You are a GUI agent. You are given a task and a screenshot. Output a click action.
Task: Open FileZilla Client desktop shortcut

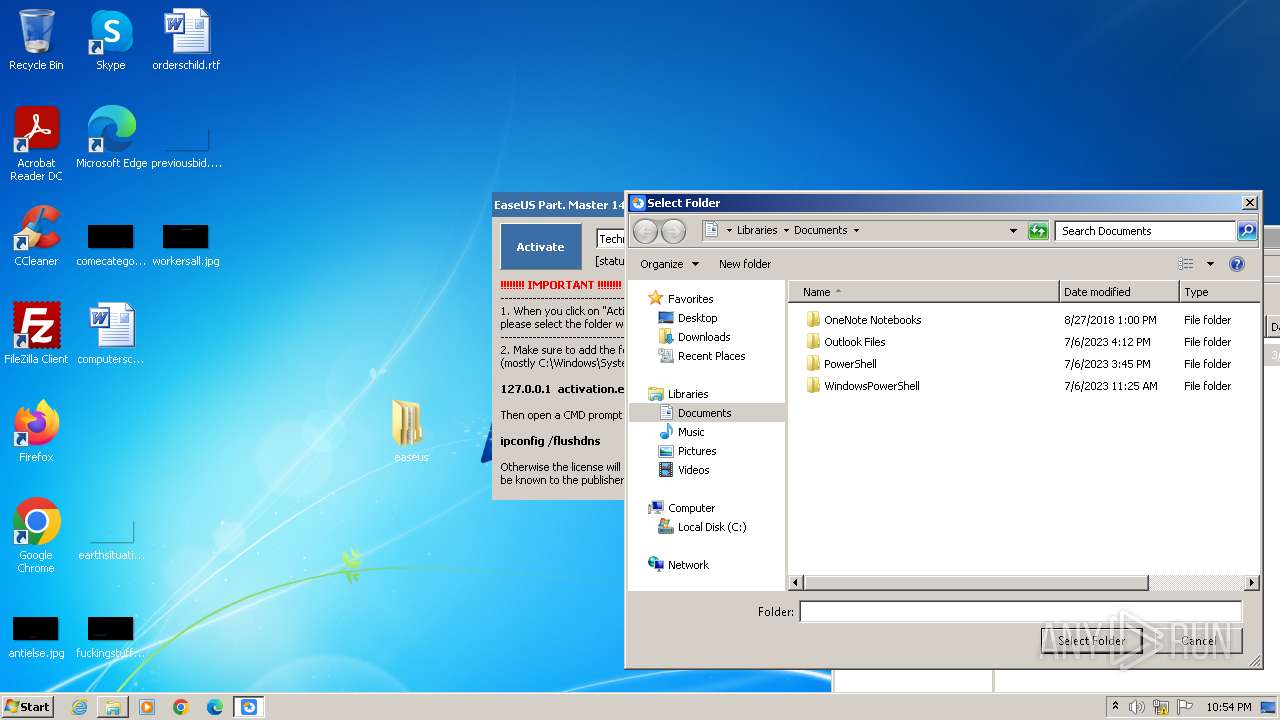point(36,334)
